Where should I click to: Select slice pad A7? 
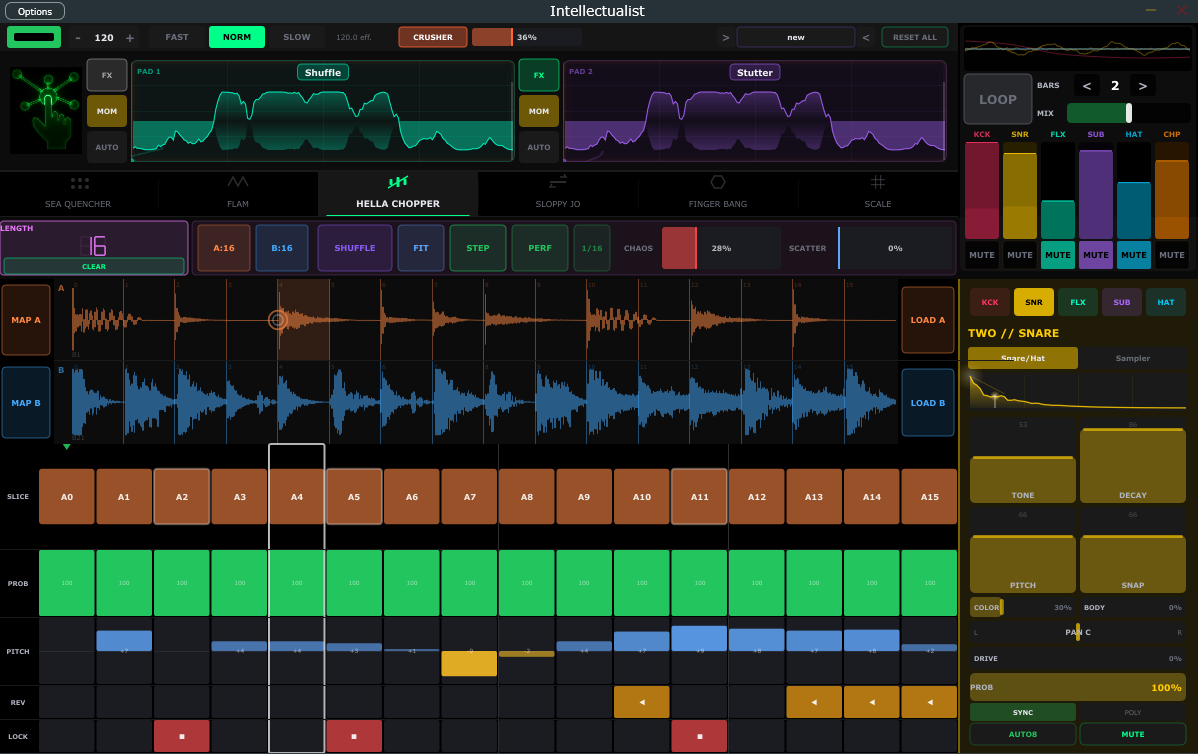point(469,497)
